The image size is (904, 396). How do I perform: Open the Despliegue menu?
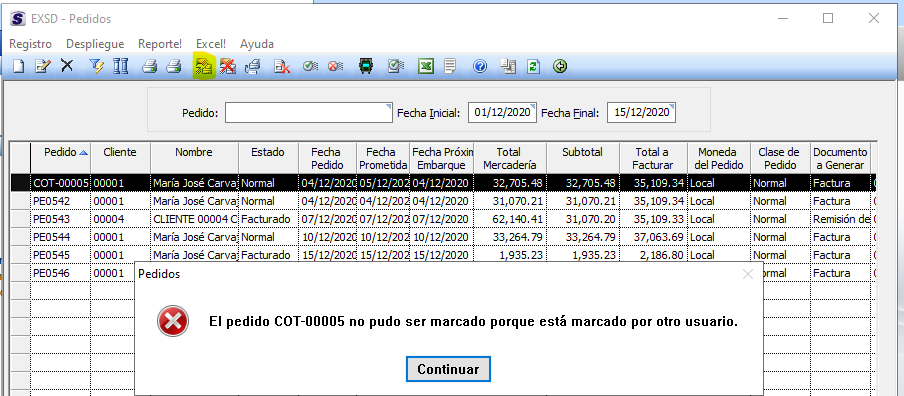95,44
